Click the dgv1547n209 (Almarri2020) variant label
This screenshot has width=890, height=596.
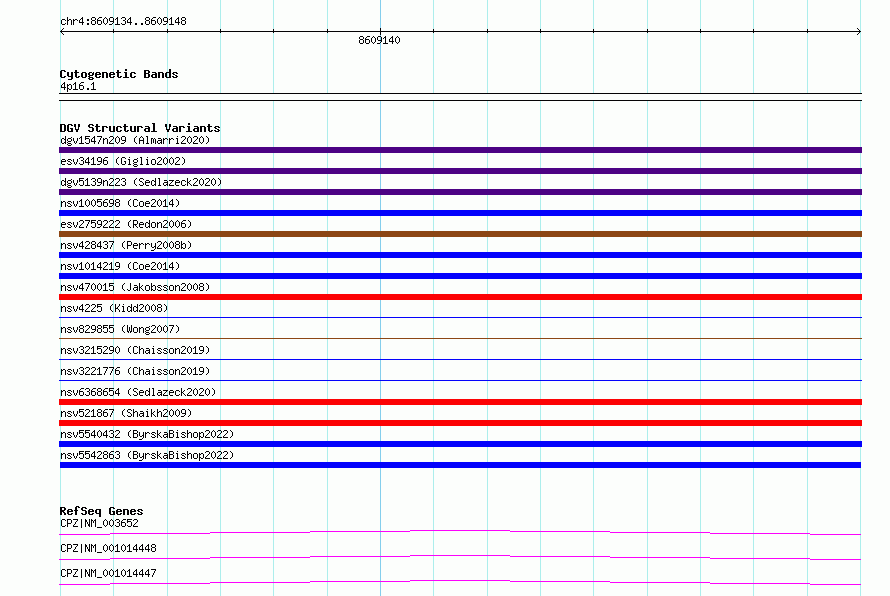135,140
